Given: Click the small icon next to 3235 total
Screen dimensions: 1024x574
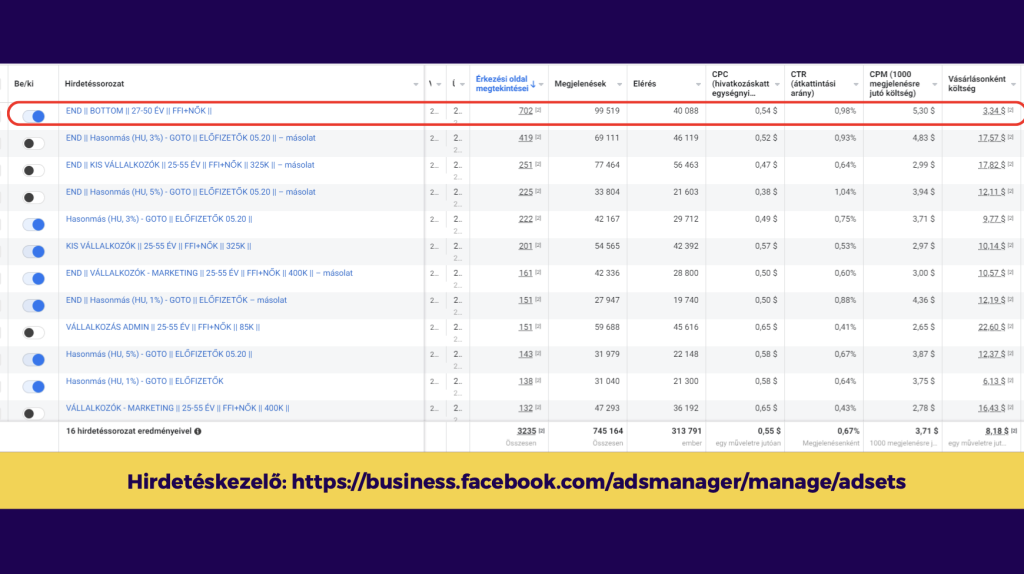Looking at the screenshot, I should coord(541,431).
